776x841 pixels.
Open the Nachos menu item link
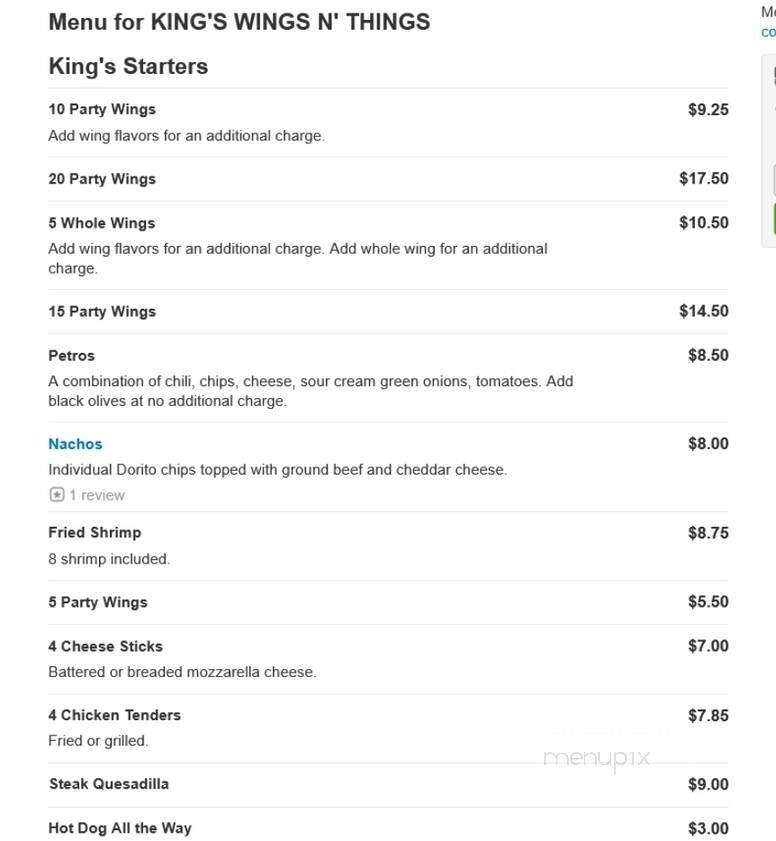[75, 443]
